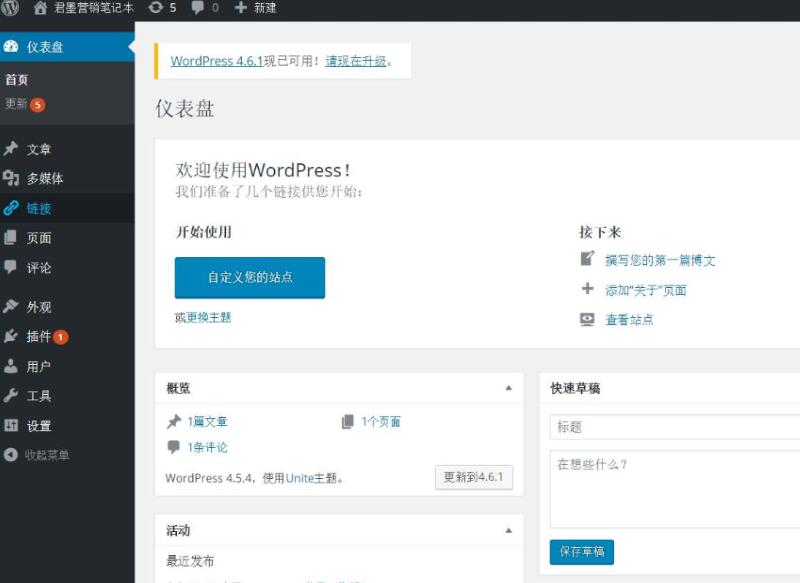This screenshot has height=583, width=800.
Task: Click the edit icon beside 撰写您的第一篇博文
Action: click(587, 259)
